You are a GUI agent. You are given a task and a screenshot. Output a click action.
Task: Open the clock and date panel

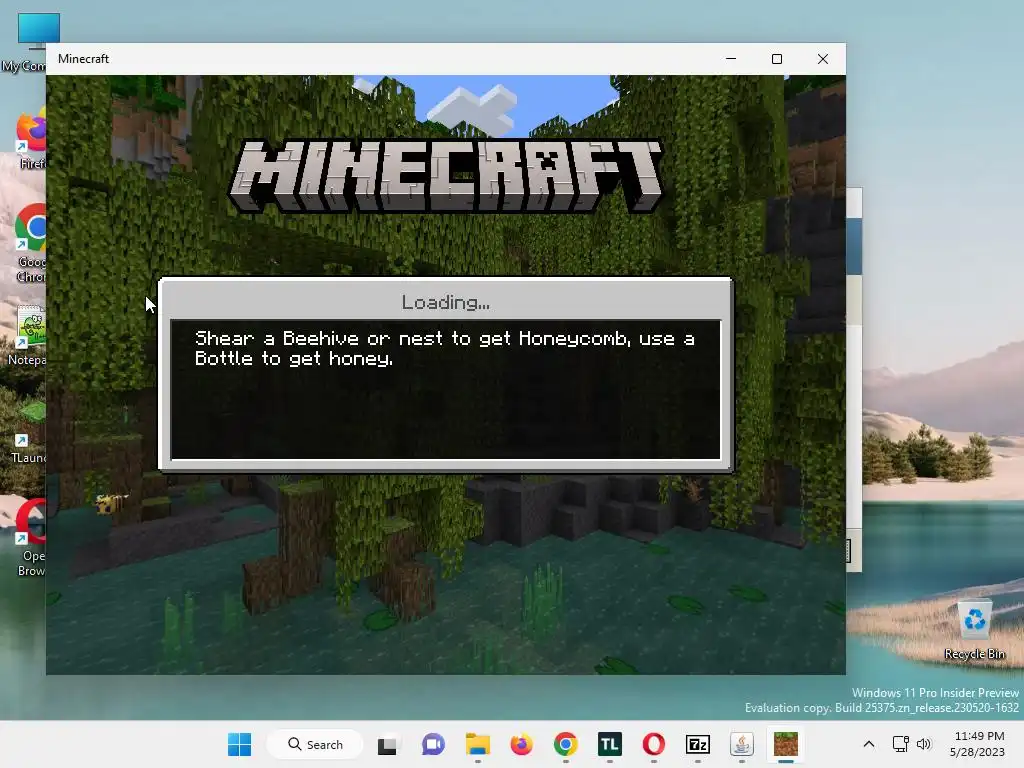coord(978,744)
